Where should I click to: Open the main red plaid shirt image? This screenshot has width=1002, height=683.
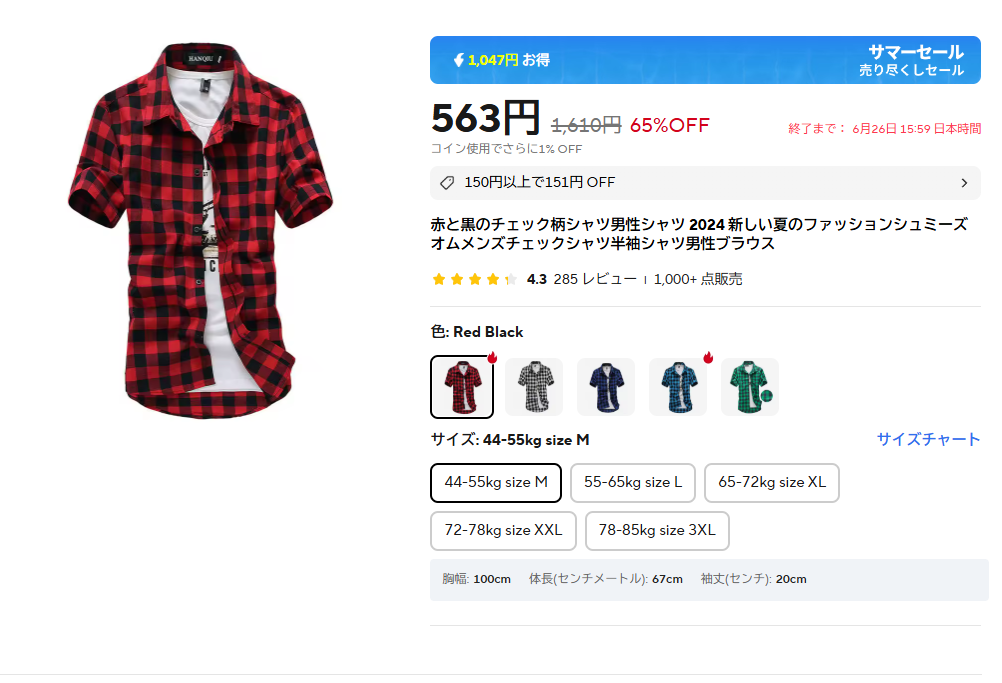tap(201, 230)
